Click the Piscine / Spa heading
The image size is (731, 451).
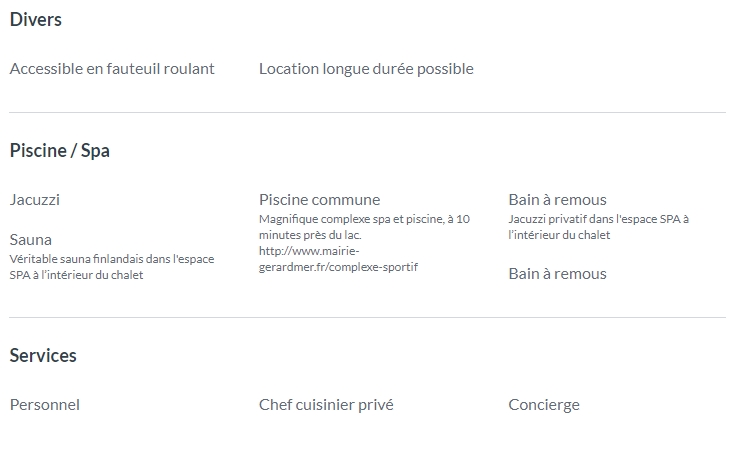(60, 151)
